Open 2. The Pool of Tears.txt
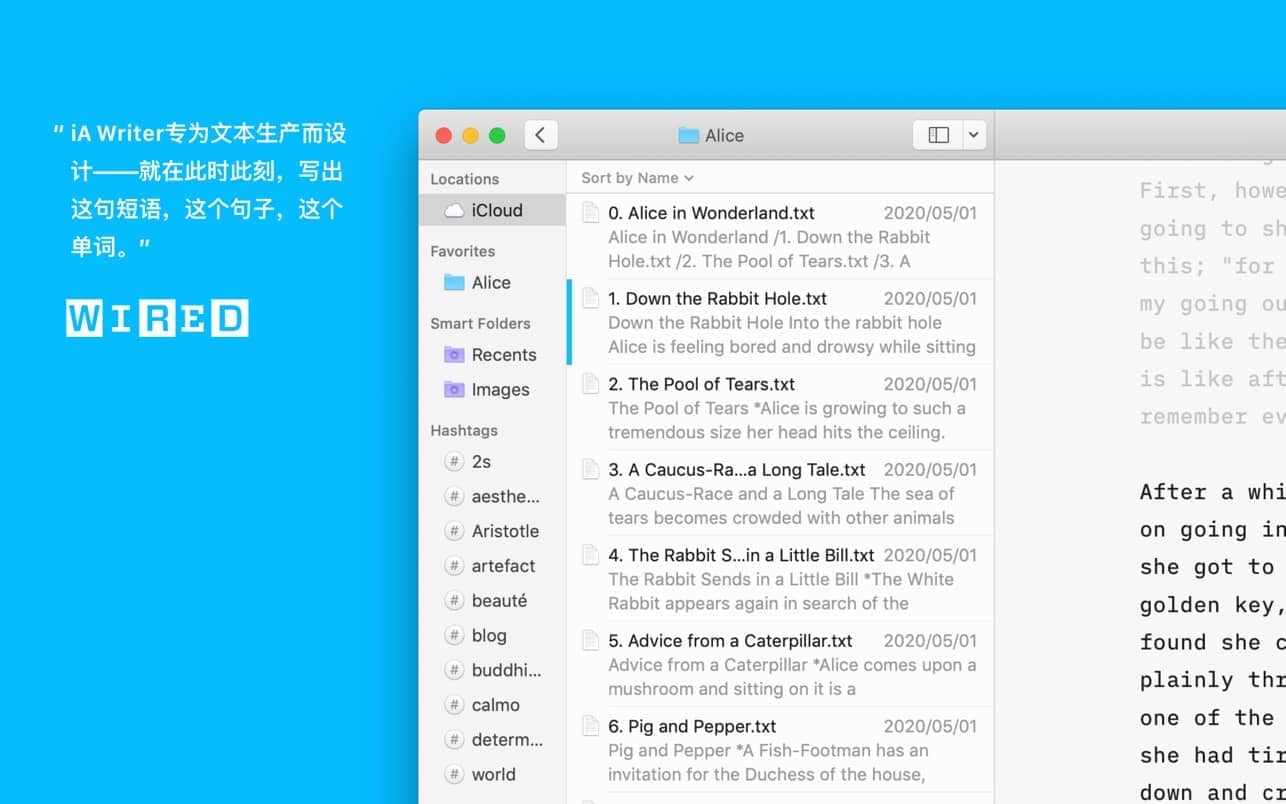 click(x=780, y=407)
